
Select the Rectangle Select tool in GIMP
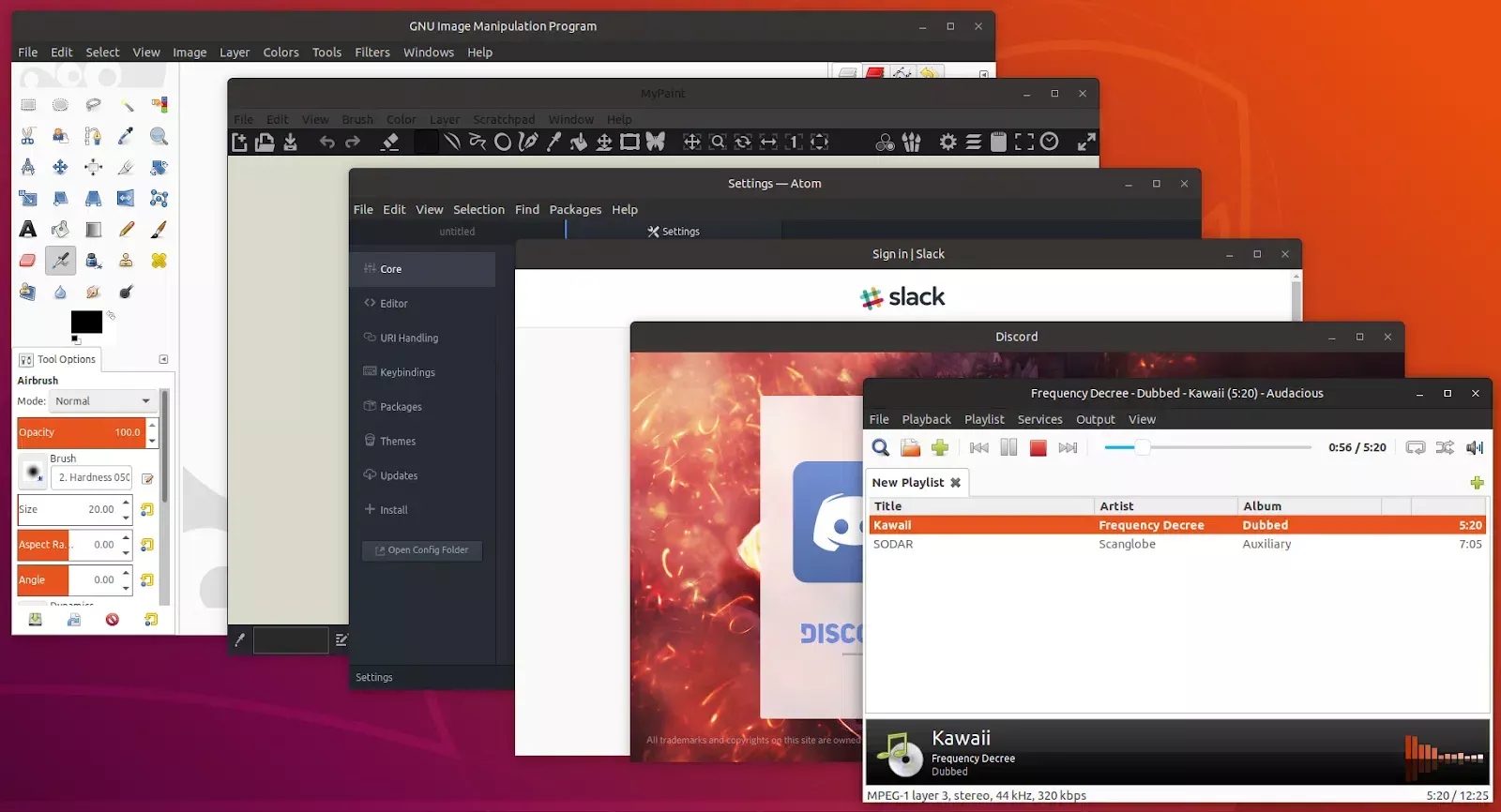click(x=28, y=105)
